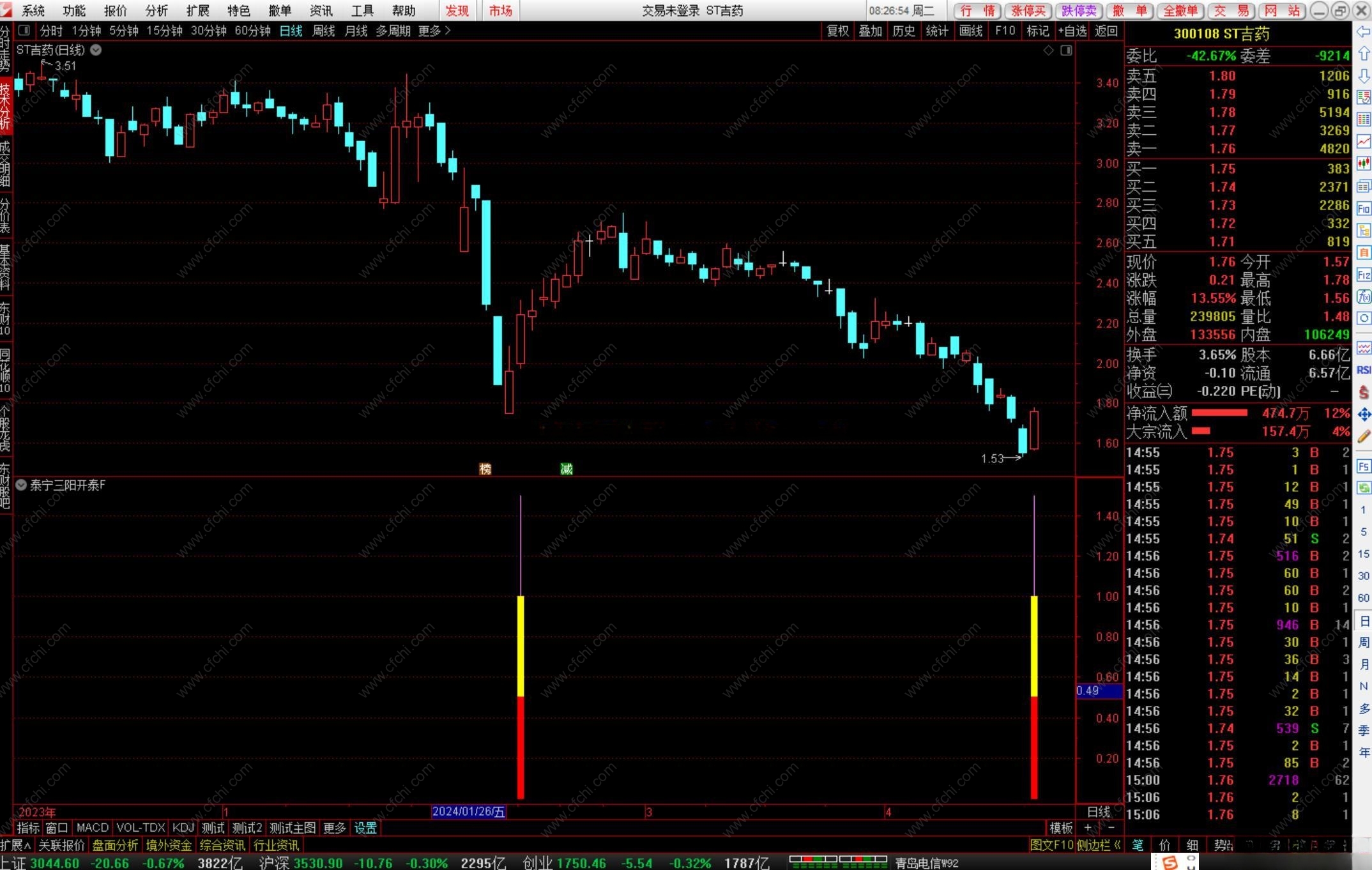Viewport: 1372px width, 870px height.
Task: Click the candlestick chart icon in right sidebar
Action: (x=1363, y=164)
